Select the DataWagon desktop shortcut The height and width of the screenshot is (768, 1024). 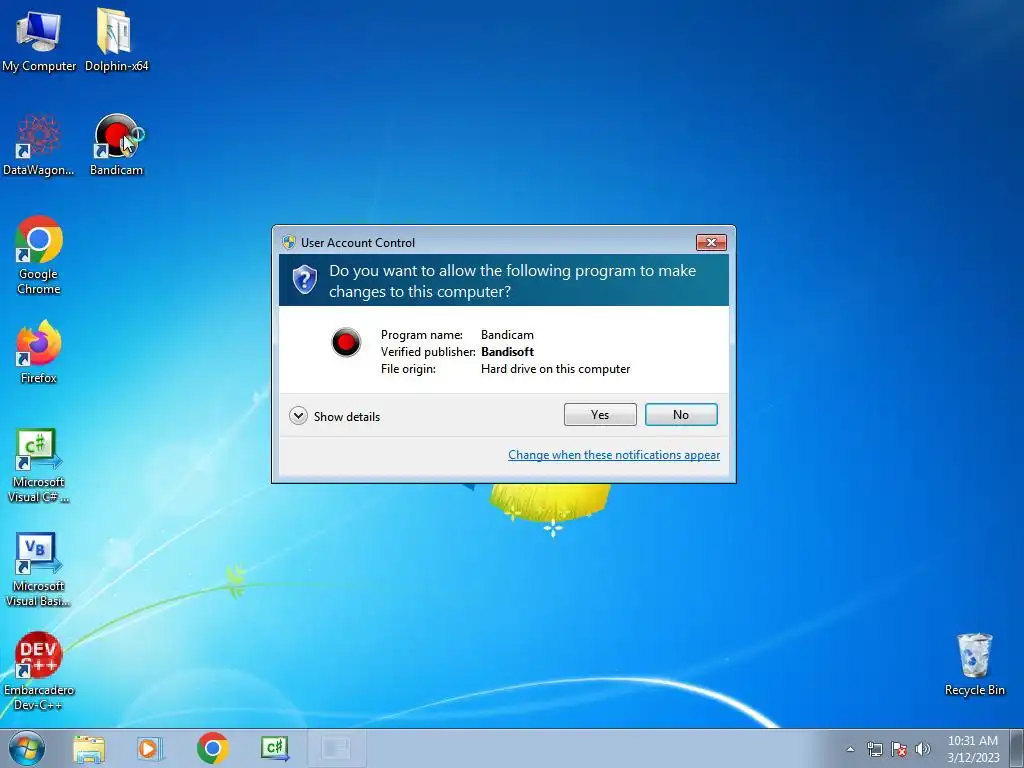pyautogui.click(x=39, y=145)
